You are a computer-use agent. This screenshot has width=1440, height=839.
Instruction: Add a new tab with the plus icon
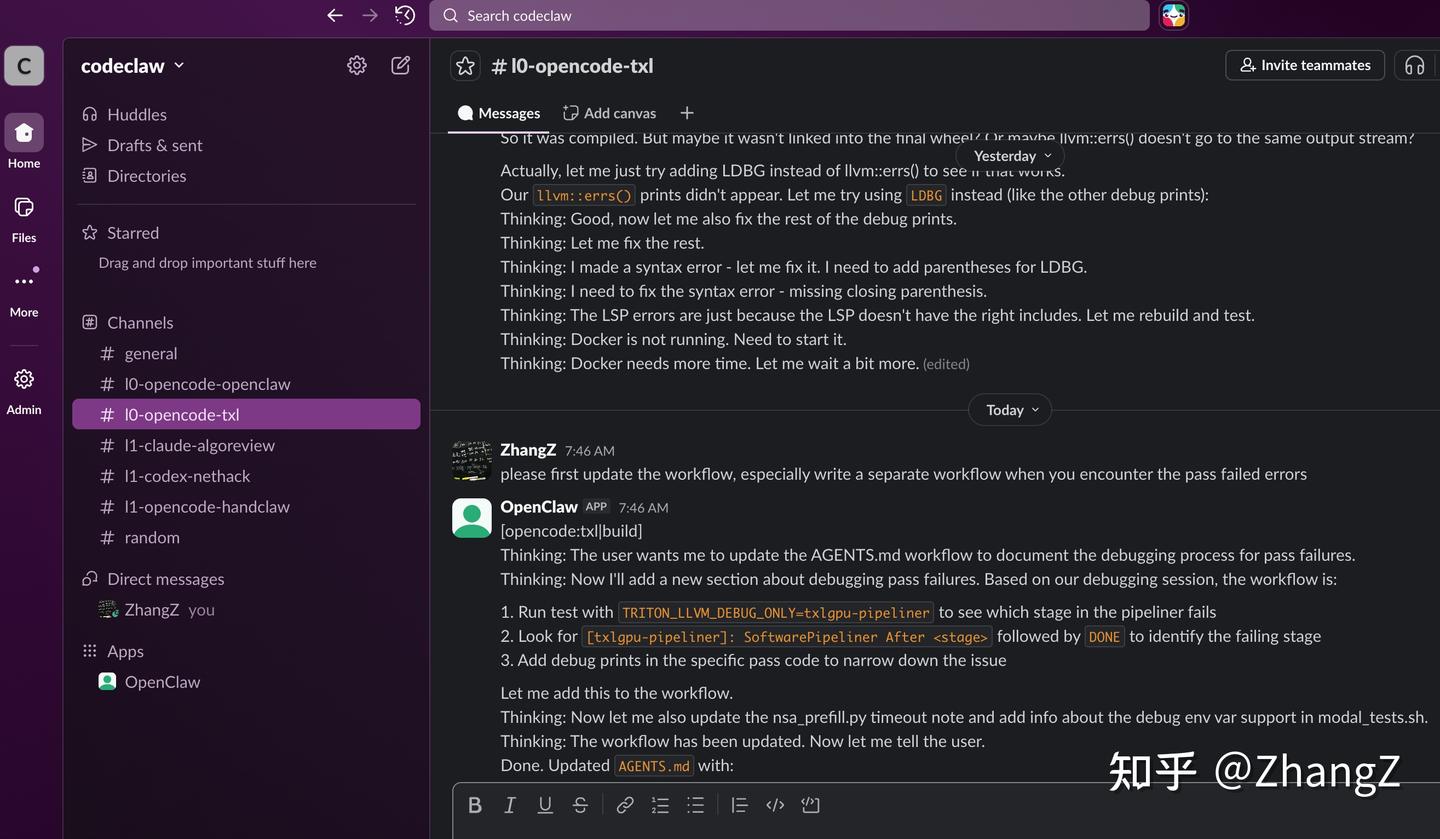click(687, 113)
